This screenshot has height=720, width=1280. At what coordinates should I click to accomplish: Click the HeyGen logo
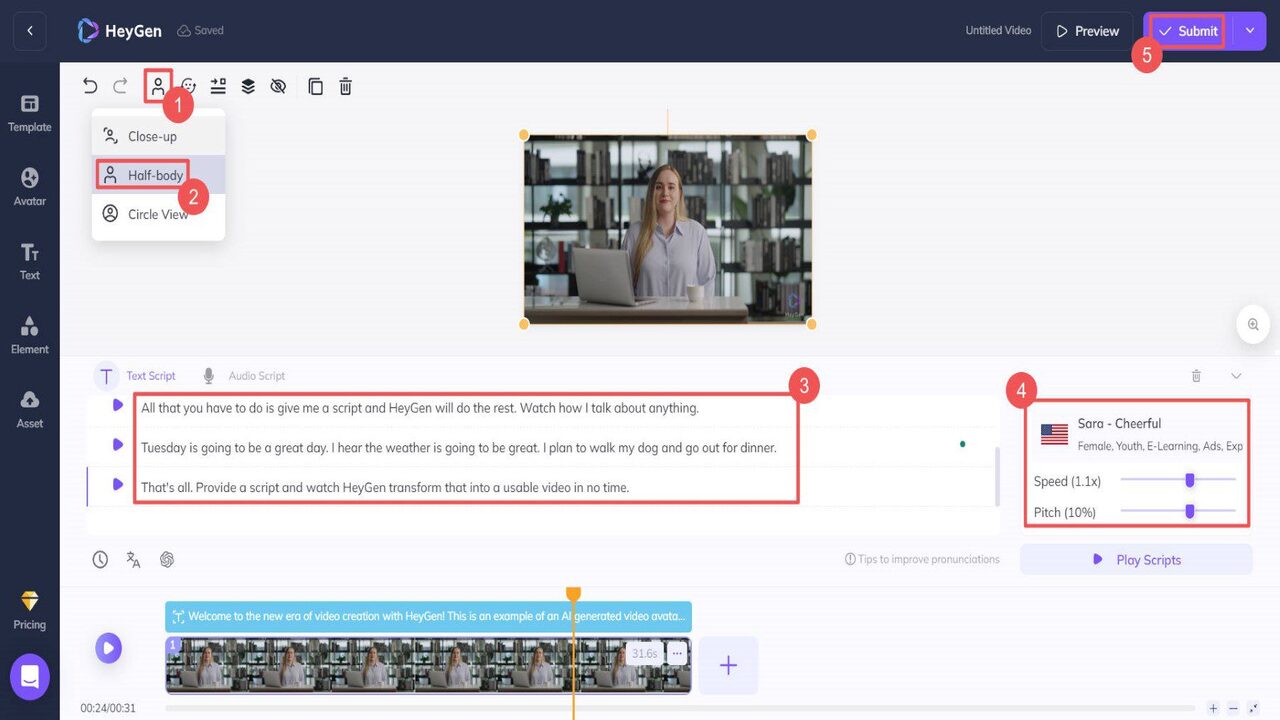point(119,31)
